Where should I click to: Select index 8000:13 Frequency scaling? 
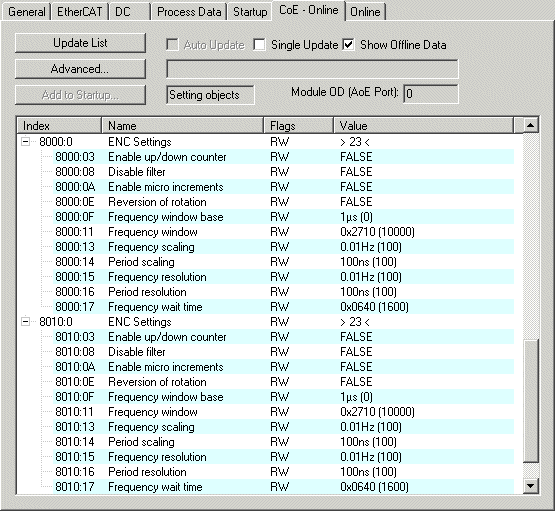coord(265,247)
